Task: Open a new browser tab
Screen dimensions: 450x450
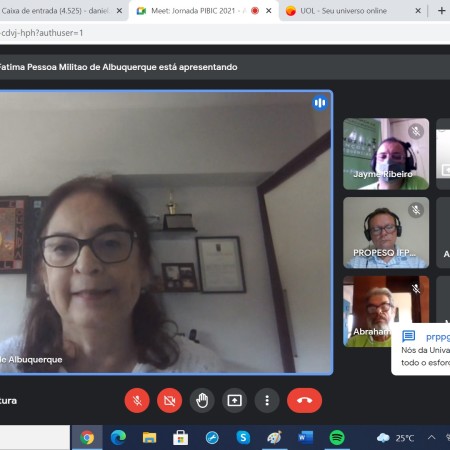Action: (441, 11)
